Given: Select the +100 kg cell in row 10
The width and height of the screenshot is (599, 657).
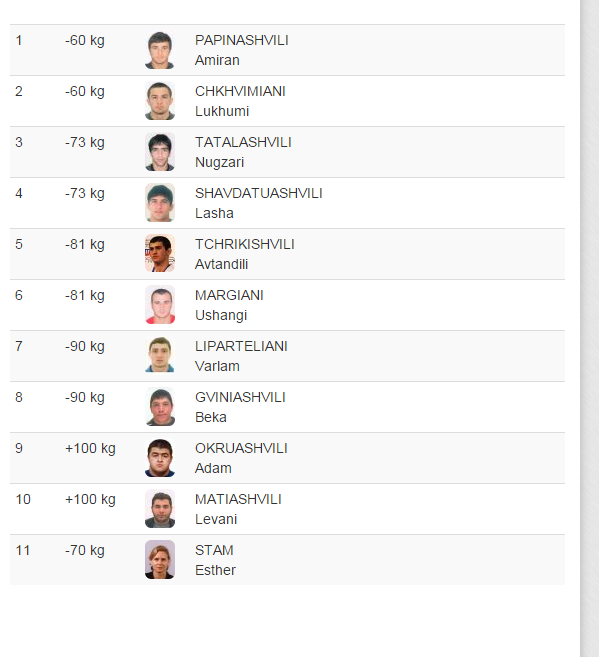Looking at the screenshot, I should point(90,499).
